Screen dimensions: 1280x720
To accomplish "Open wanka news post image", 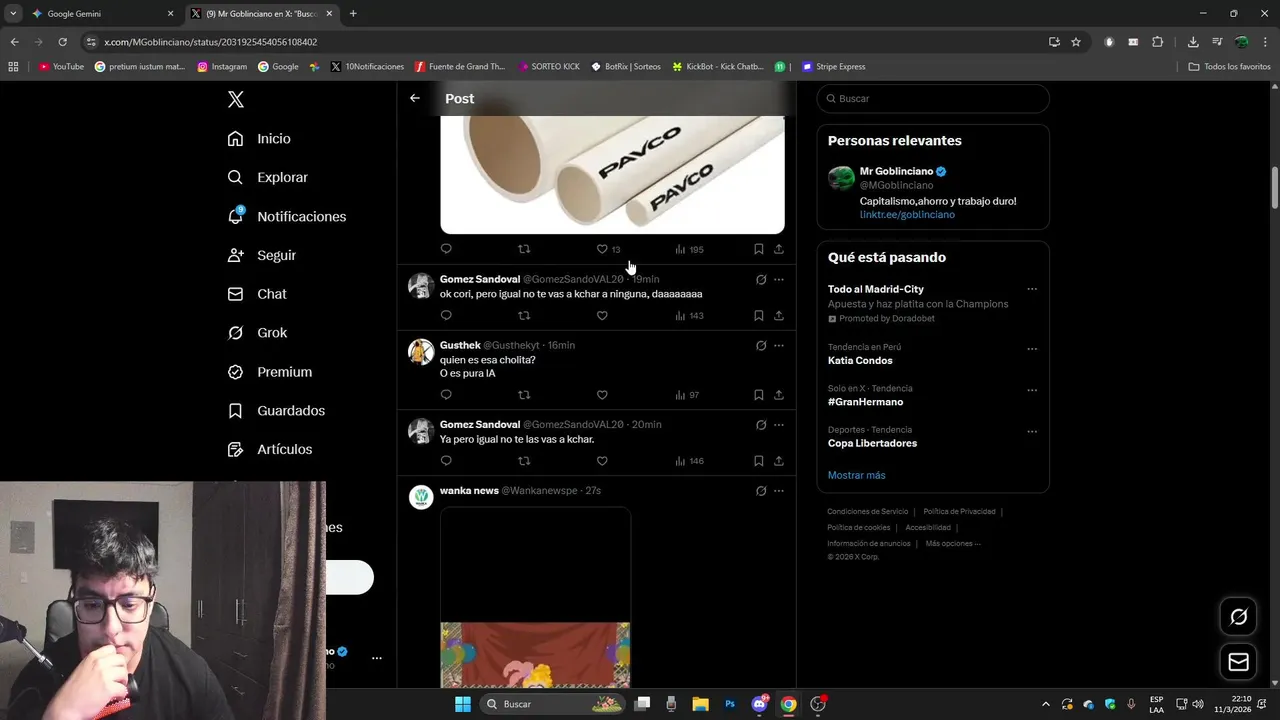I will pyautogui.click(x=535, y=597).
